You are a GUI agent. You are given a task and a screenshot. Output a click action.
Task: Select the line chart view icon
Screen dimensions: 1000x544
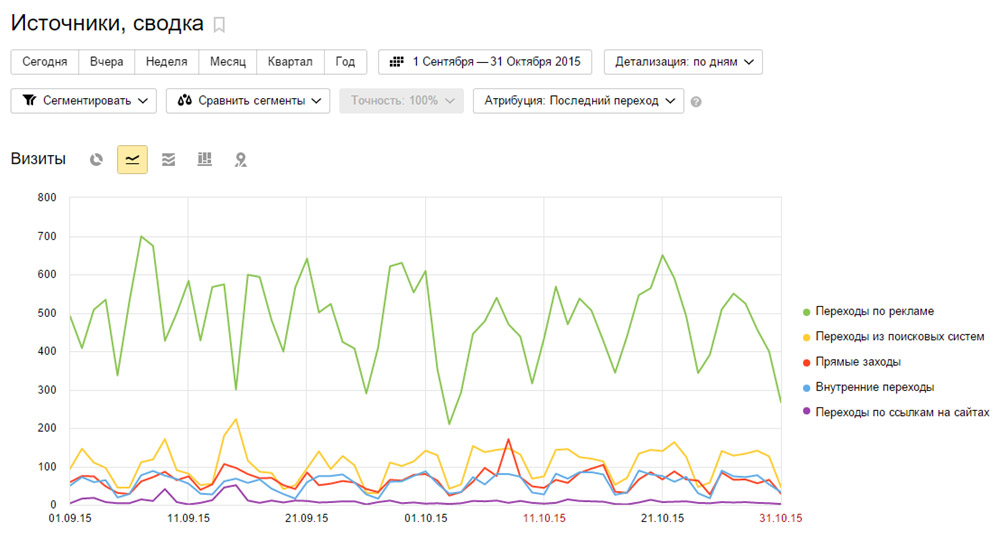(132, 159)
